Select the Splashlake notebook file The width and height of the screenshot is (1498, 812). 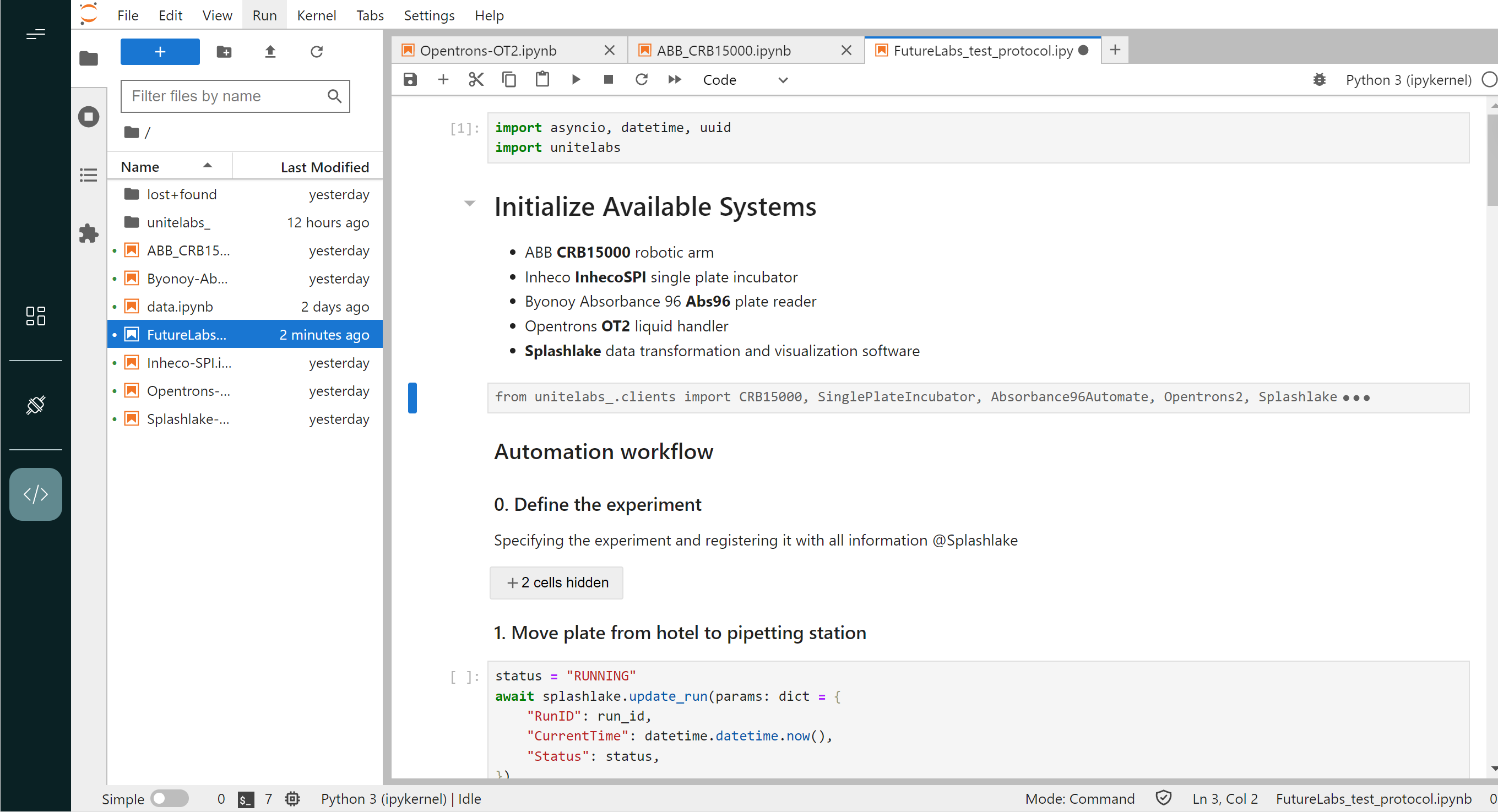(x=245, y=418)
